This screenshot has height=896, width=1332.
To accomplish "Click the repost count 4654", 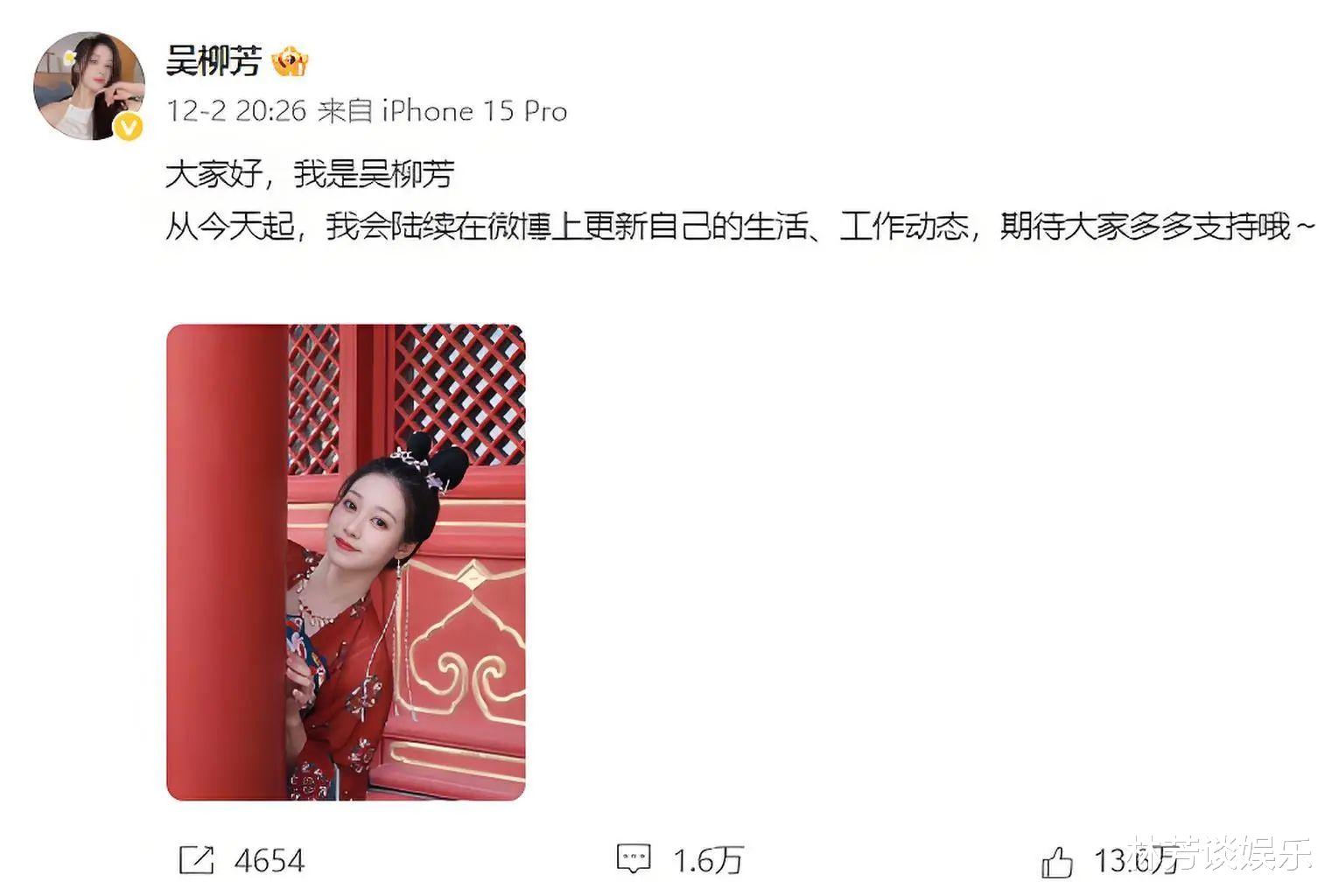I will pos(270,861).
